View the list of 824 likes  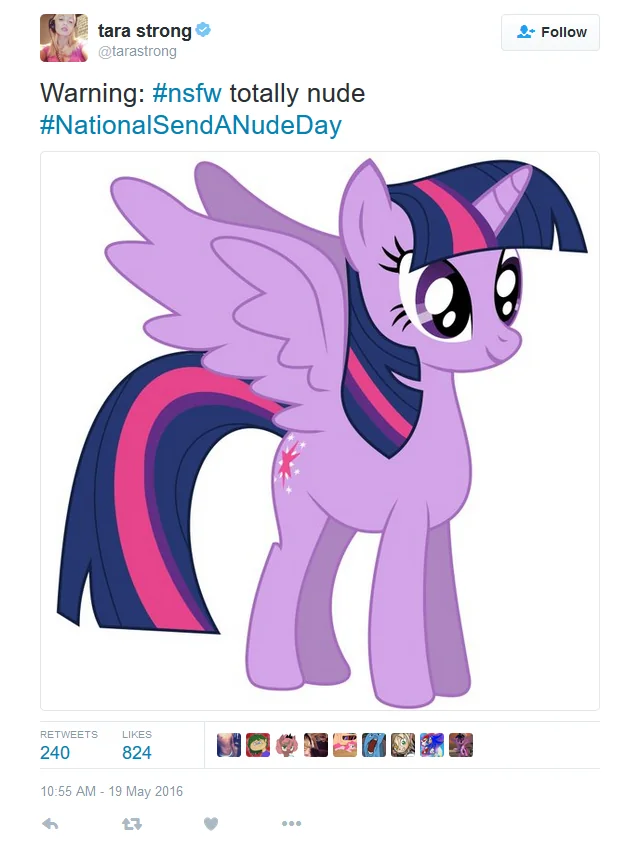tap(137, 745)
